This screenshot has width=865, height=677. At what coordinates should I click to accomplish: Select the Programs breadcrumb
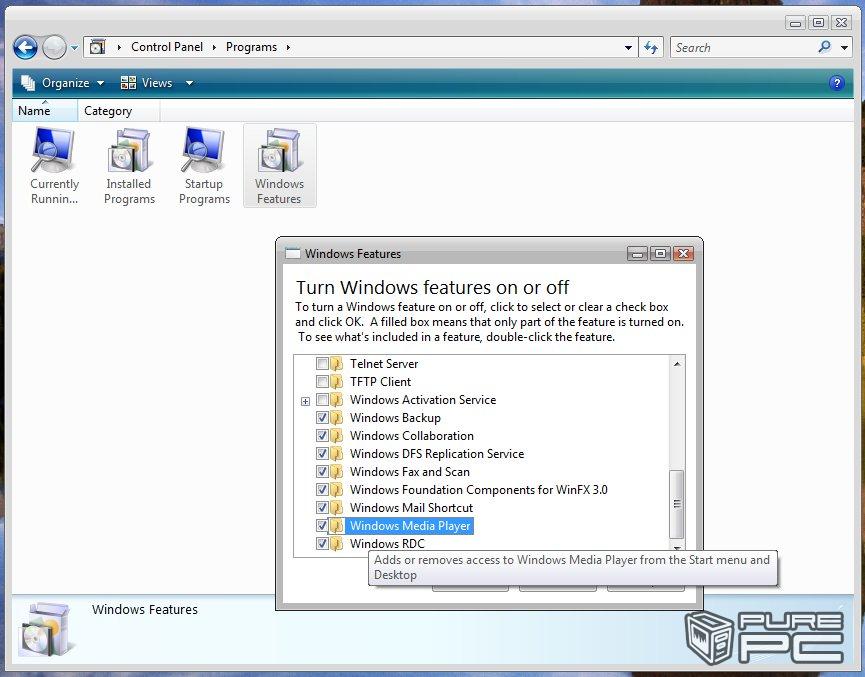pos(251,47)
